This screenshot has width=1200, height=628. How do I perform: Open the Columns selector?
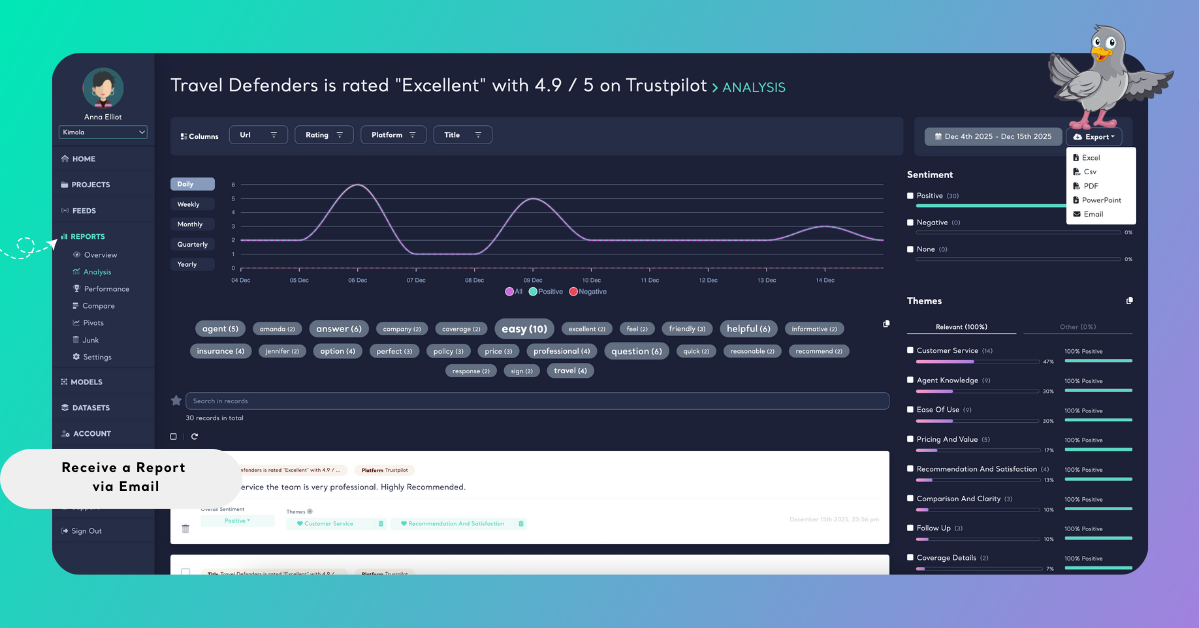[x=199, y=136]
